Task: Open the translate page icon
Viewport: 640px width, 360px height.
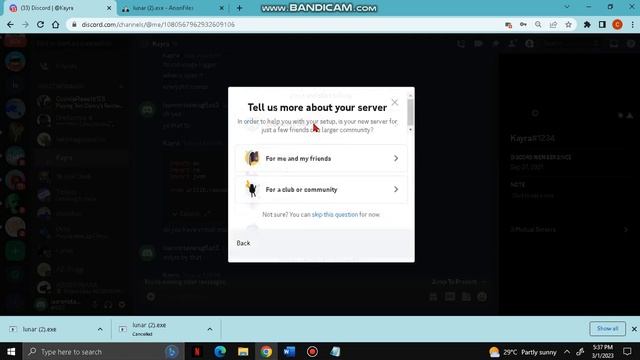Action: pos(508,24)
